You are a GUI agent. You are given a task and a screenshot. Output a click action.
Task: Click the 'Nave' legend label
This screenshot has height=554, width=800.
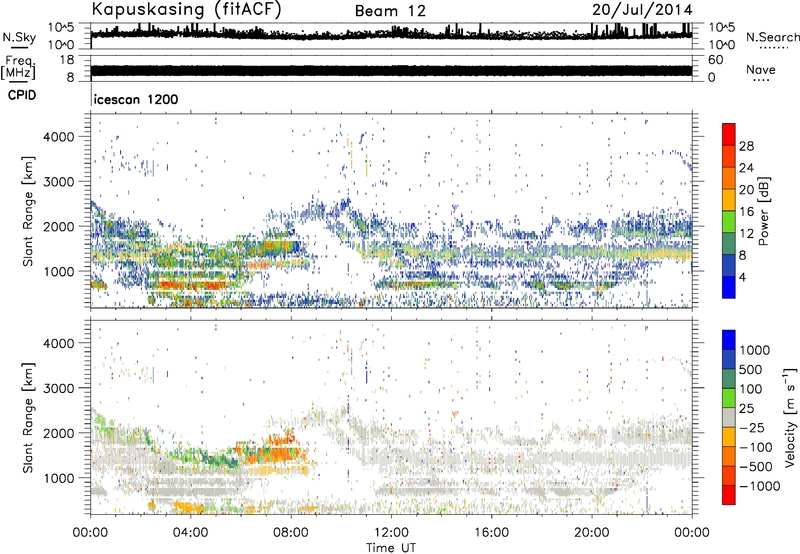tap(761, 69)
